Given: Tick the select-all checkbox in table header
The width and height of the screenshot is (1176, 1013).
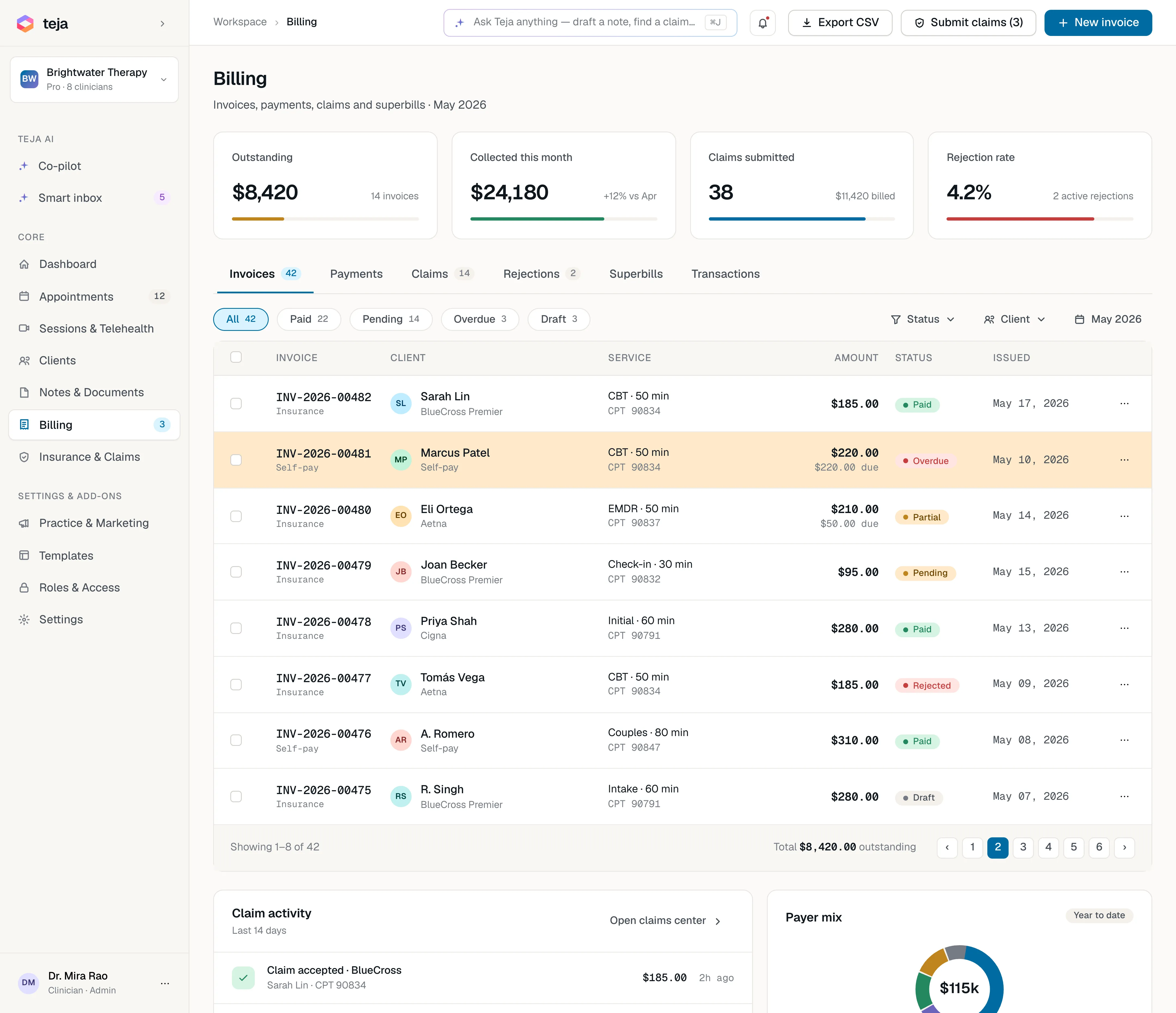Looking at the screenshot, I should [x=236, y=357].
